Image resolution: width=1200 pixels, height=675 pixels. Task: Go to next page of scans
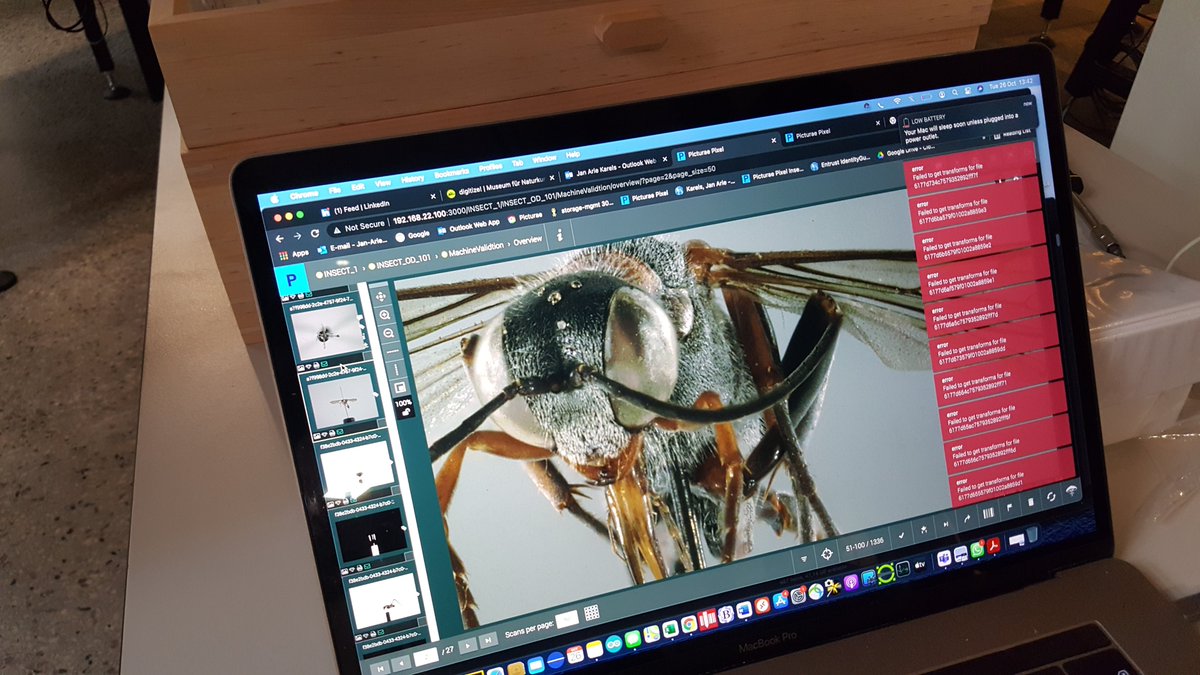[x=467, y=646]
